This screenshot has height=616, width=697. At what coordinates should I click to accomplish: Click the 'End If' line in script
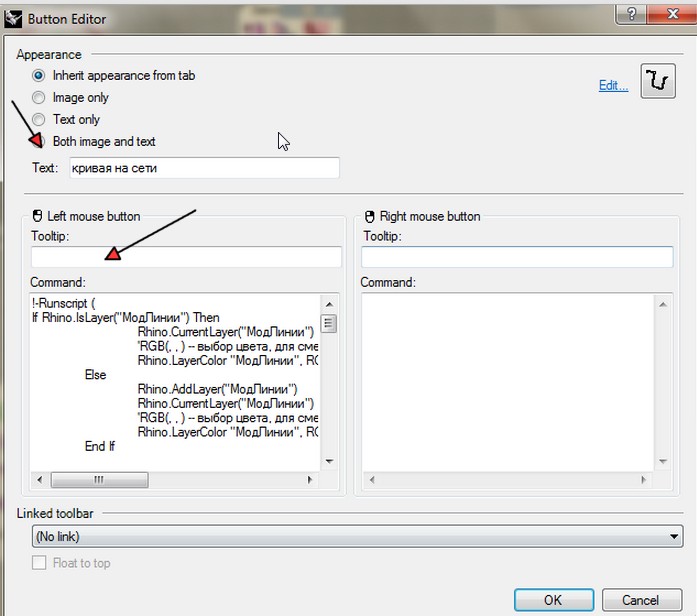tap(100, 446)
